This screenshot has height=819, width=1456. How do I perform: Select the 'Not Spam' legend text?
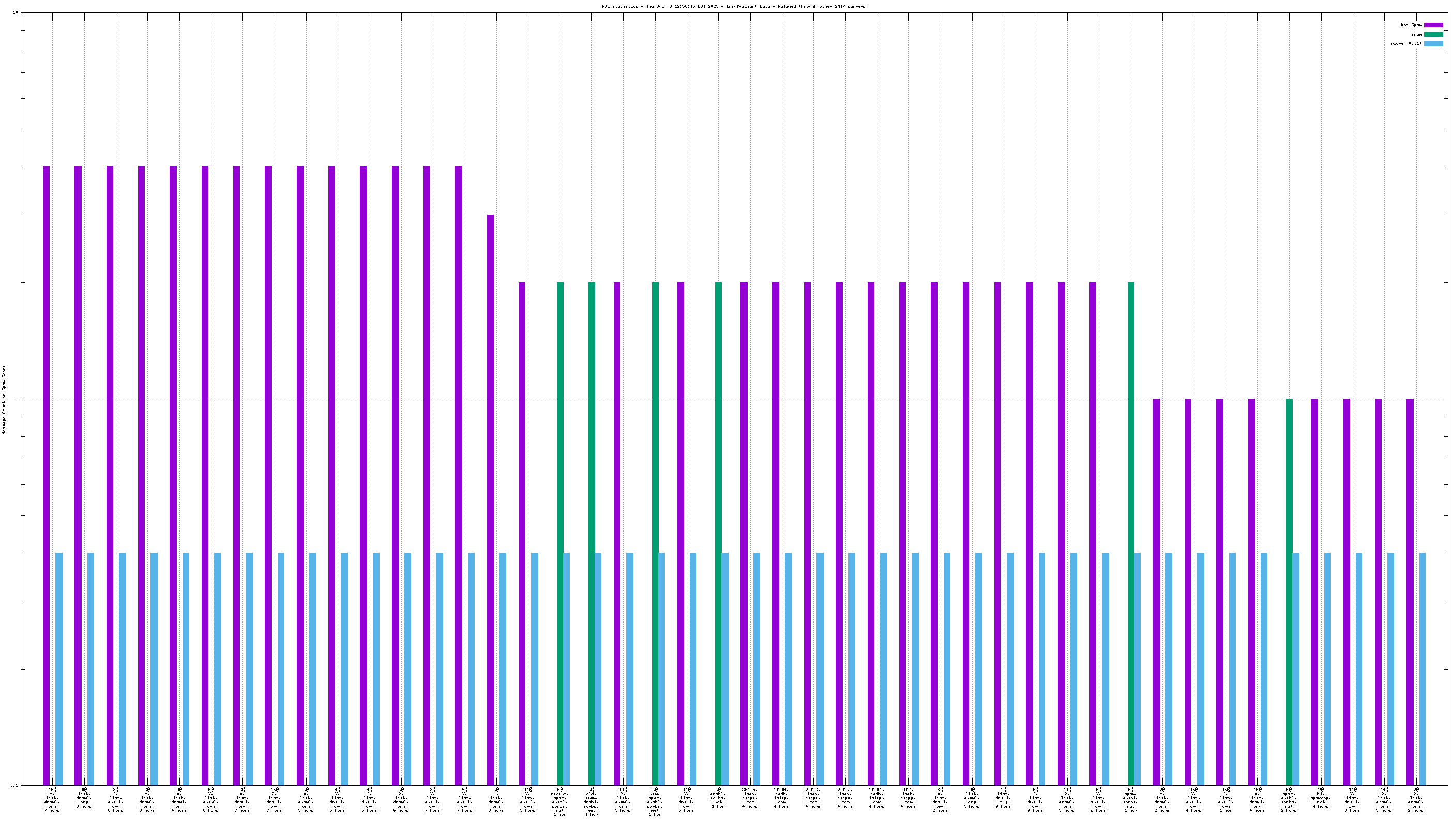tap(1411, 25)
